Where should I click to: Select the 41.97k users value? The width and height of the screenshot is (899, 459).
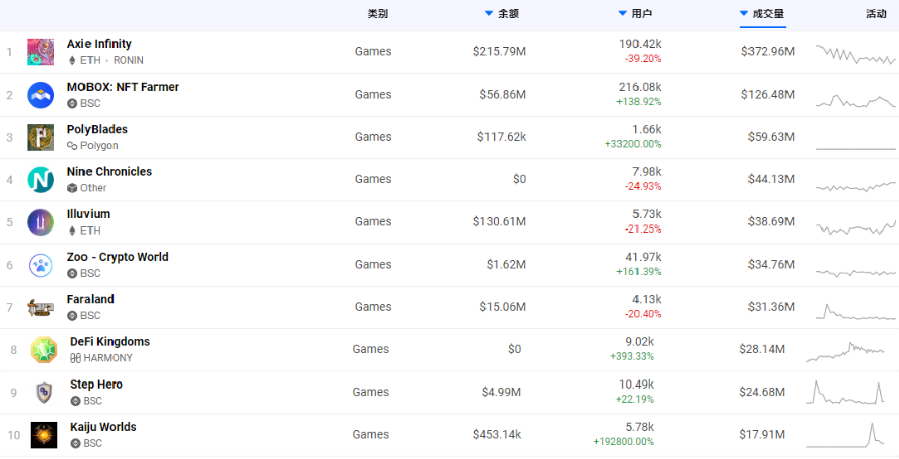(x=643, y=257)
